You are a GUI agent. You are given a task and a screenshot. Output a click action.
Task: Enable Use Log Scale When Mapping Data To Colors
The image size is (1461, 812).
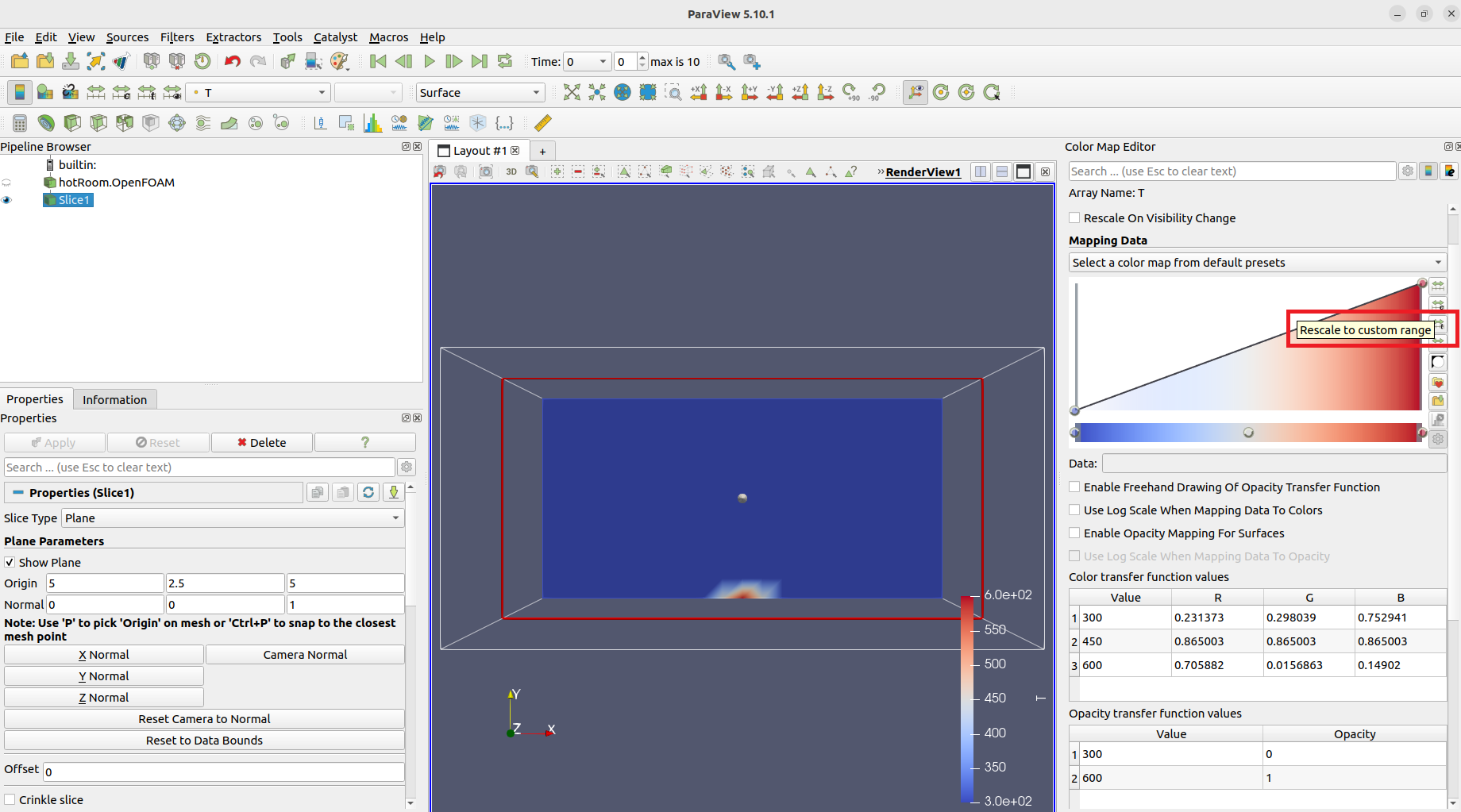(x=1074, y=510)
